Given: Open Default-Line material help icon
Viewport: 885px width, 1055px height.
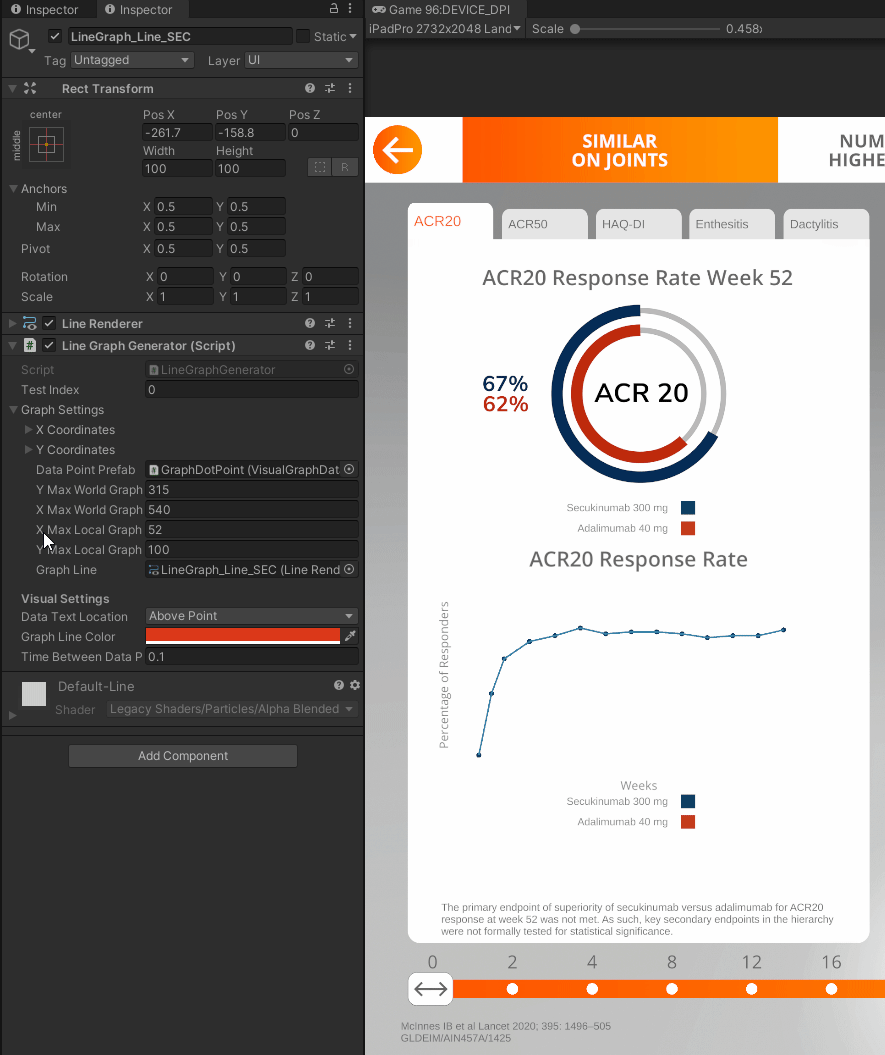Looking at the screenshot, I should pyautogui.click(x=339, y=685).
